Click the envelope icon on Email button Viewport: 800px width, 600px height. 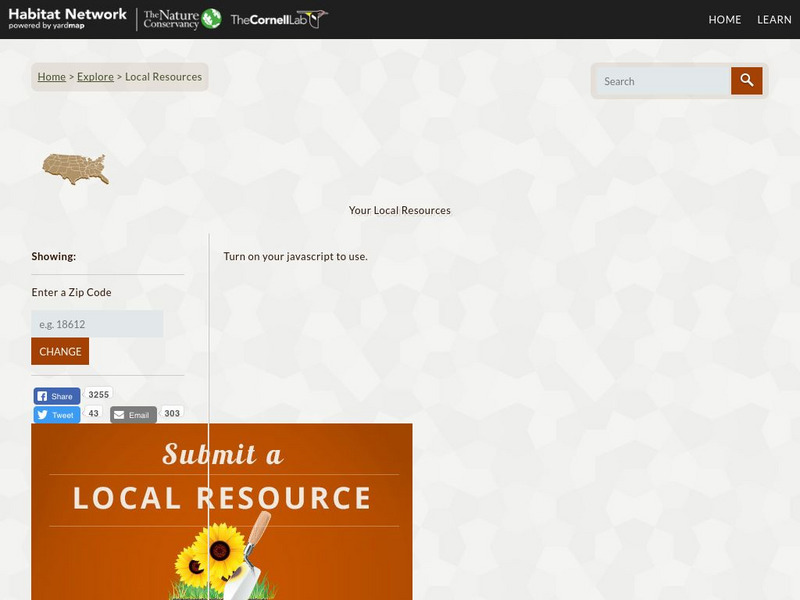[121, 414]
